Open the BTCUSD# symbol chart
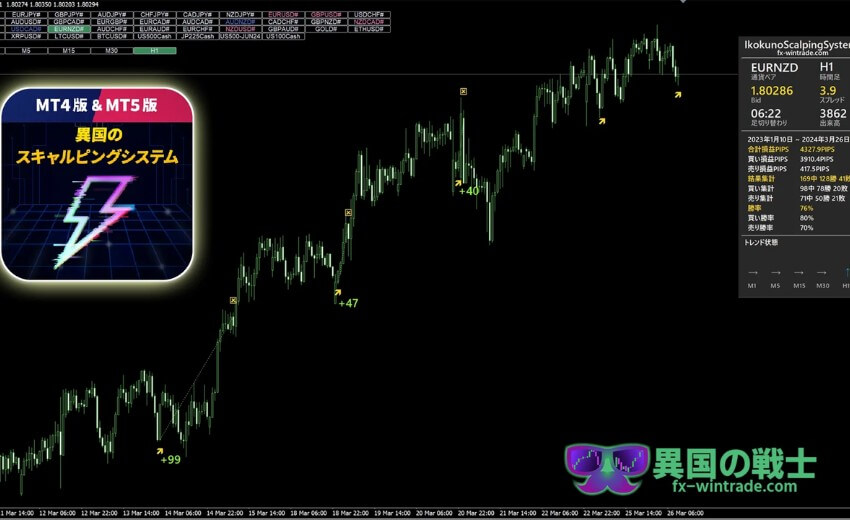This screenshot has height=520, width=850. 112,36
